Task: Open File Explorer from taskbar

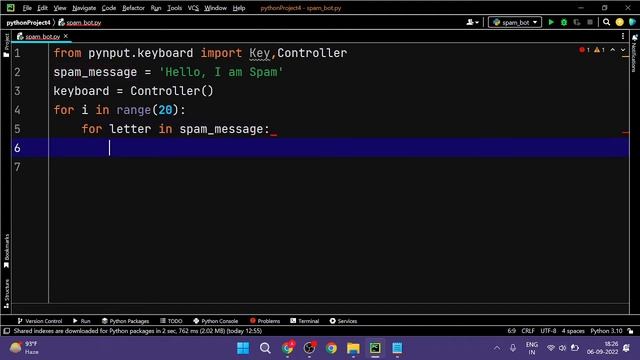Action: click(353, 348)
